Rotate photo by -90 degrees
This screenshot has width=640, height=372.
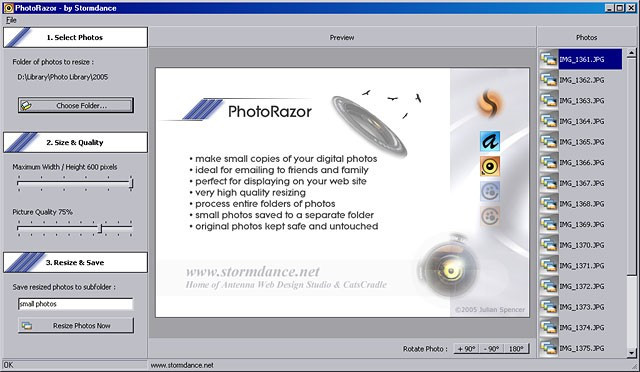(x=491, y=349)
